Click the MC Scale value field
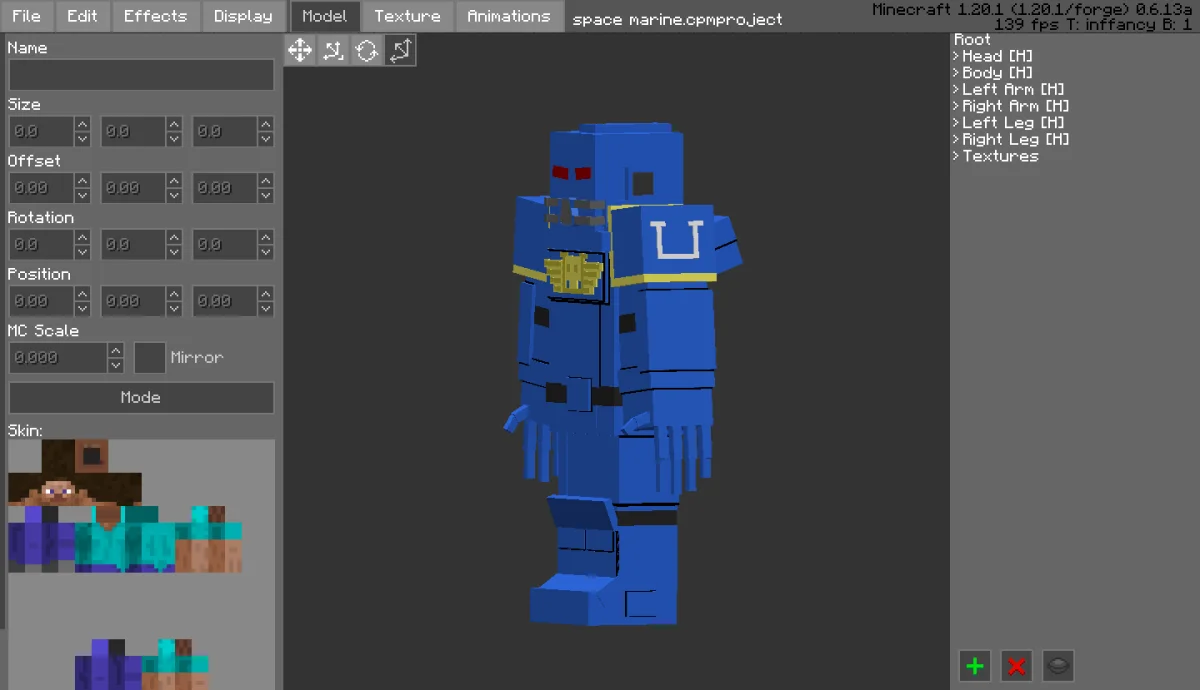The height and width of the screenshot is (690, 1200). pyautogui.click(x=58, y=358)
